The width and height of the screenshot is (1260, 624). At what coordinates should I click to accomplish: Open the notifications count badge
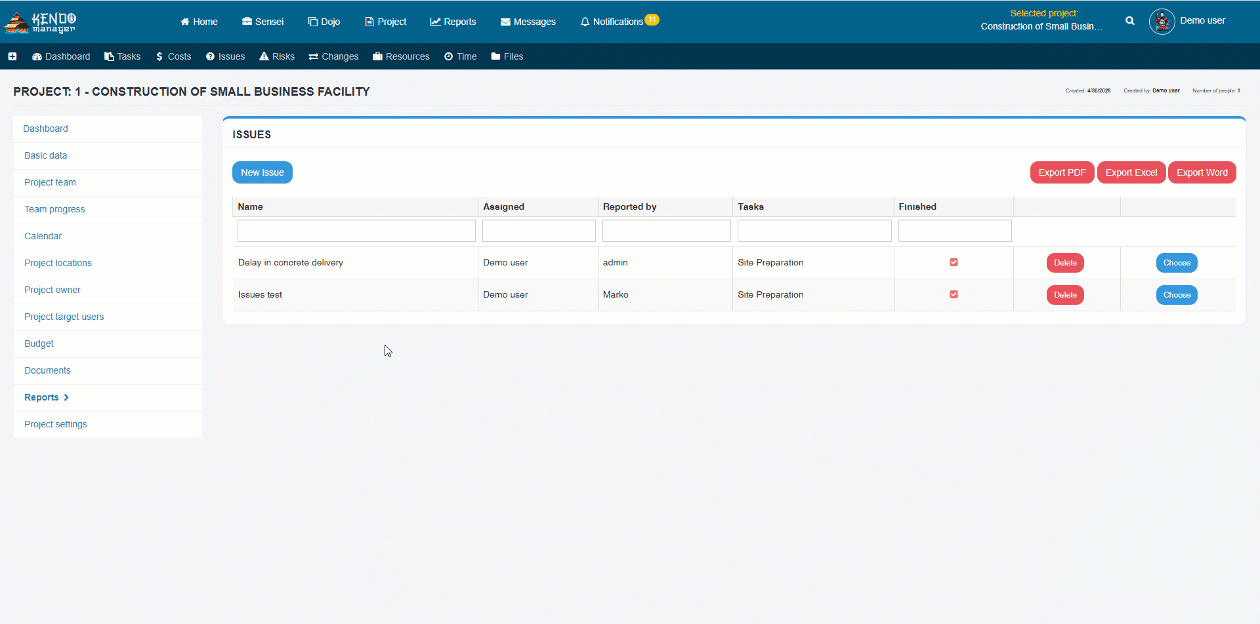click(x=652, y=19)
